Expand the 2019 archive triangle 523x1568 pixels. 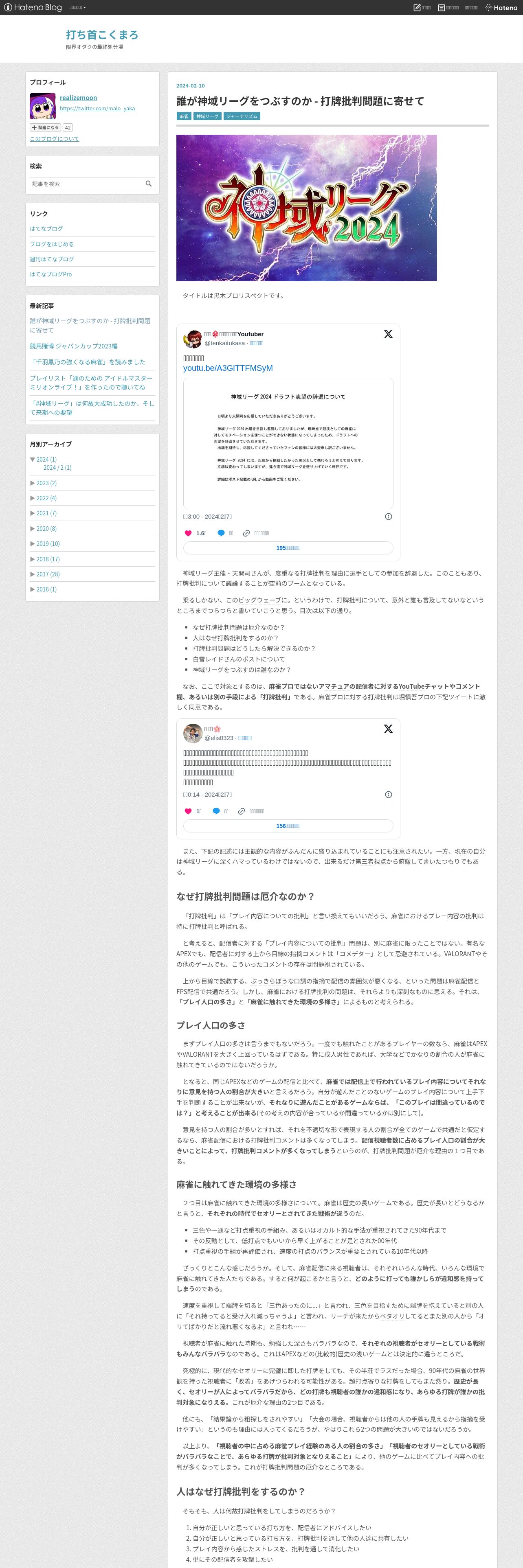point(32,543)
